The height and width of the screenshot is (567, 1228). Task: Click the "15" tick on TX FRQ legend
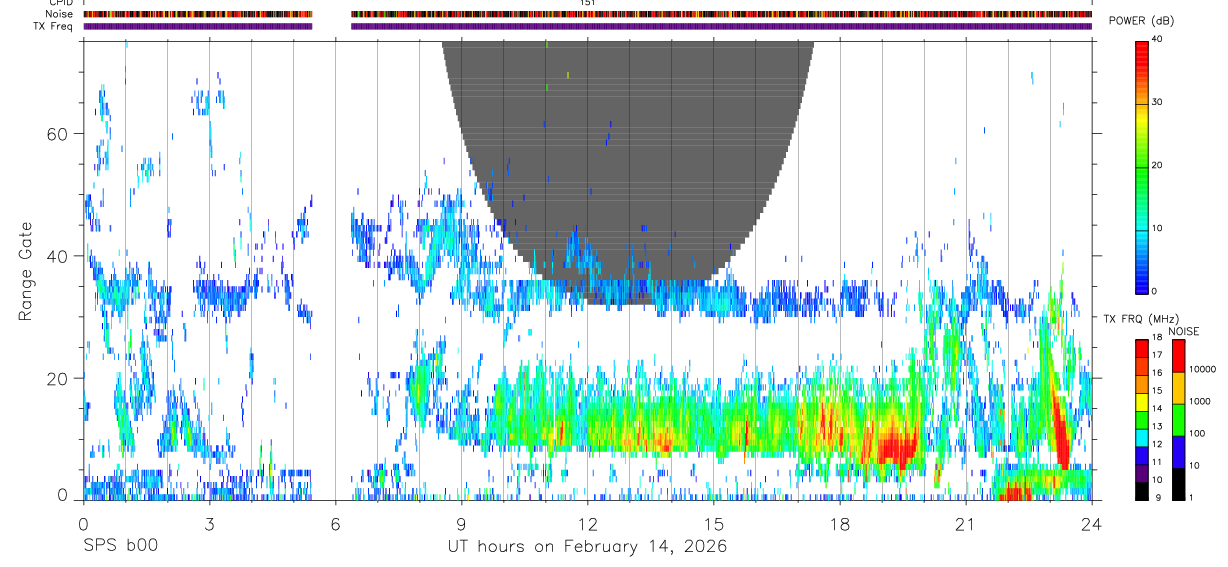point(1157,391)
